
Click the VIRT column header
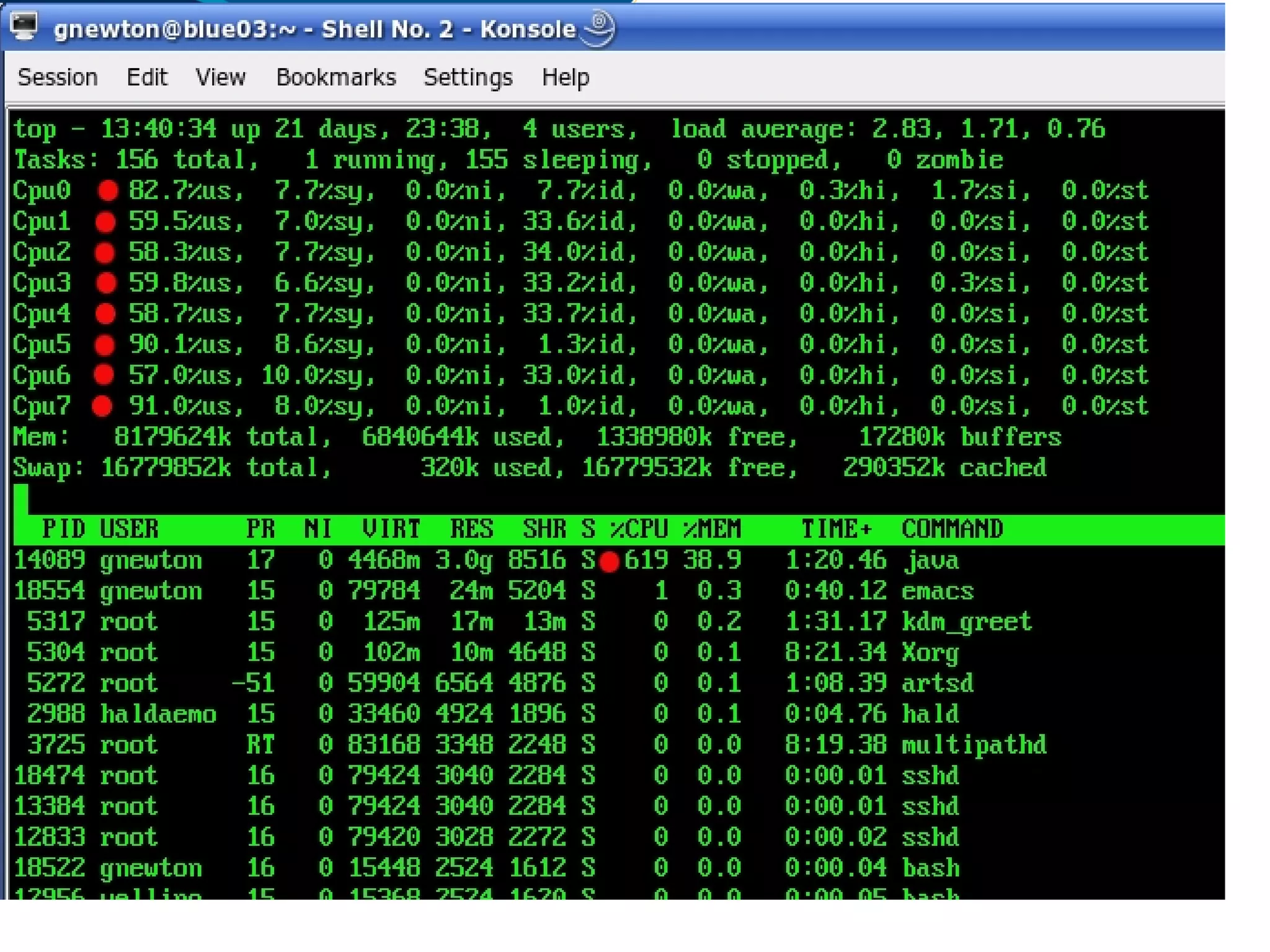pos(391,529)
